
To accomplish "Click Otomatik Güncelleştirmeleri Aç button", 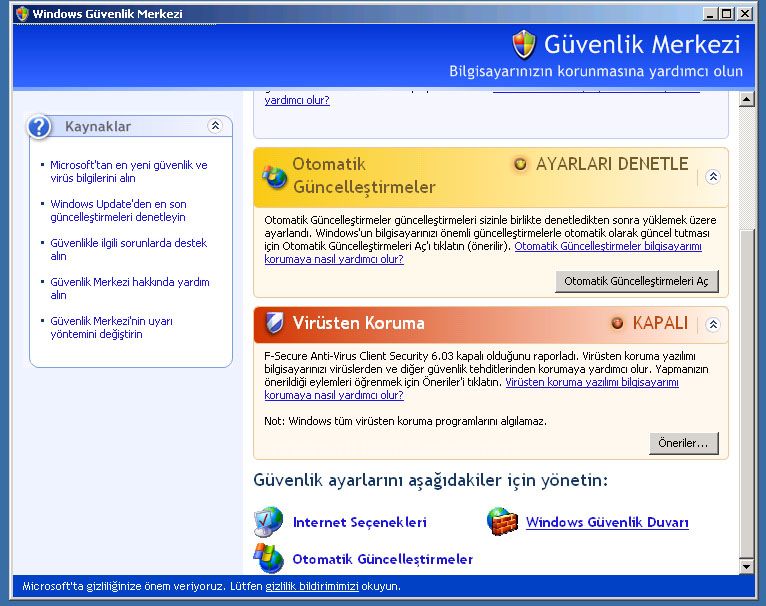I will [x=637, y=281].
